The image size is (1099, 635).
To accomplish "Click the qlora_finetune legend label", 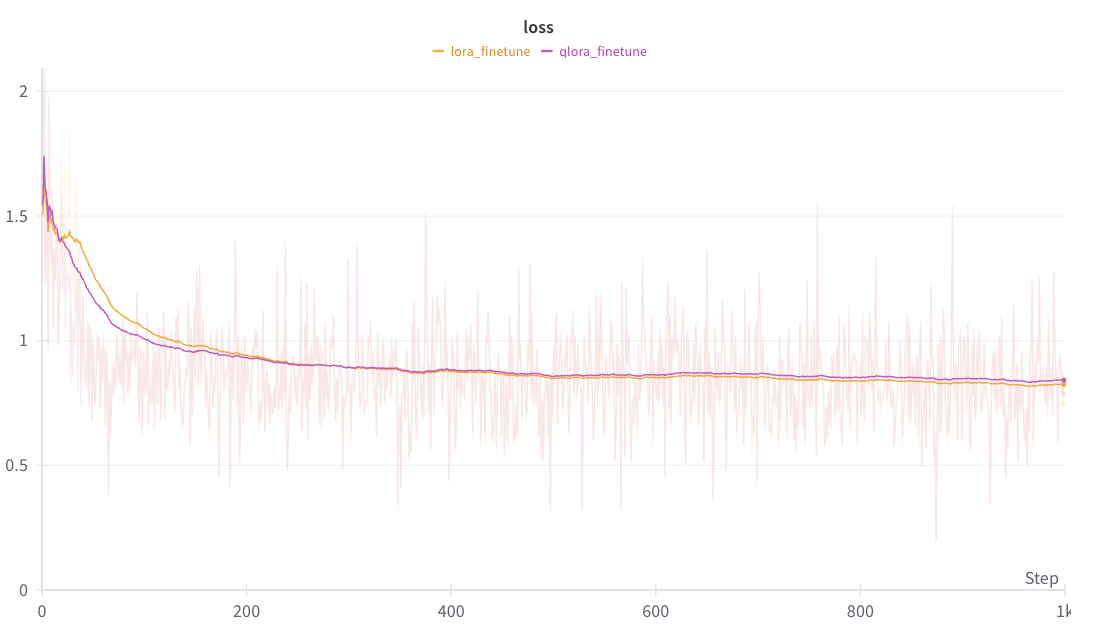I will [x=602, y=51].
